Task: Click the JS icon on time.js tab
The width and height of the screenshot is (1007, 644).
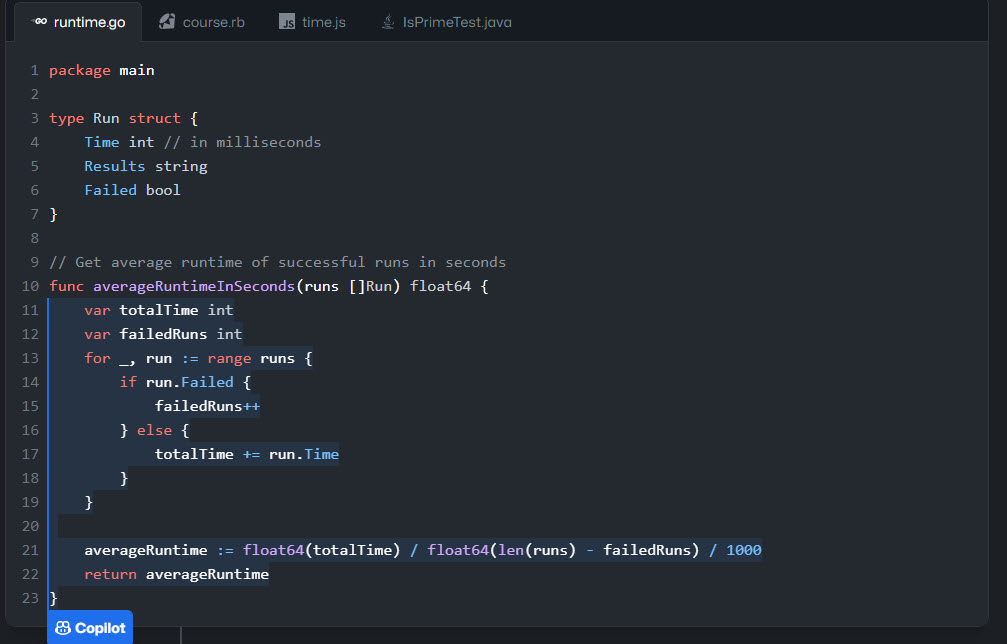Action: (287, 22)
